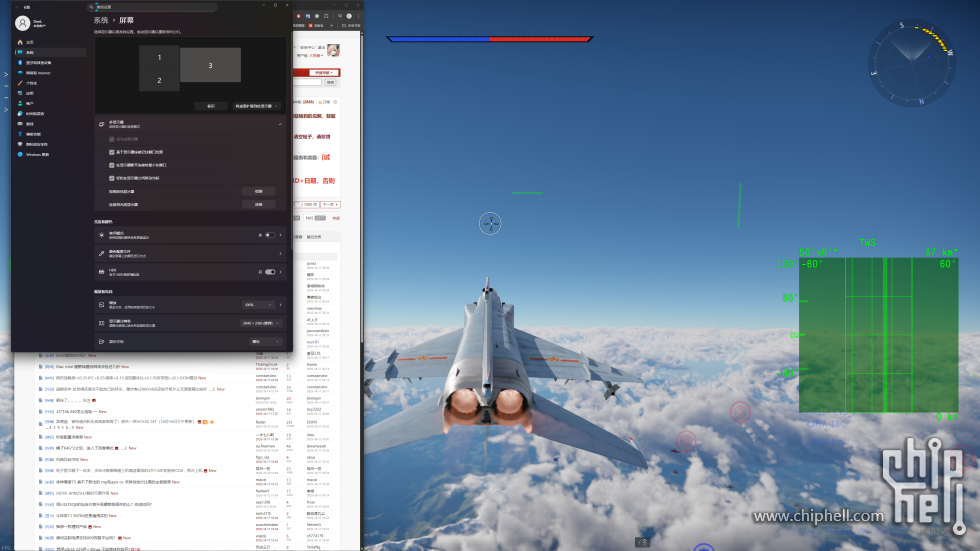This screenshot has height=551, width=980.
Task: Click the Connect wireless display button
Action: 259,204
